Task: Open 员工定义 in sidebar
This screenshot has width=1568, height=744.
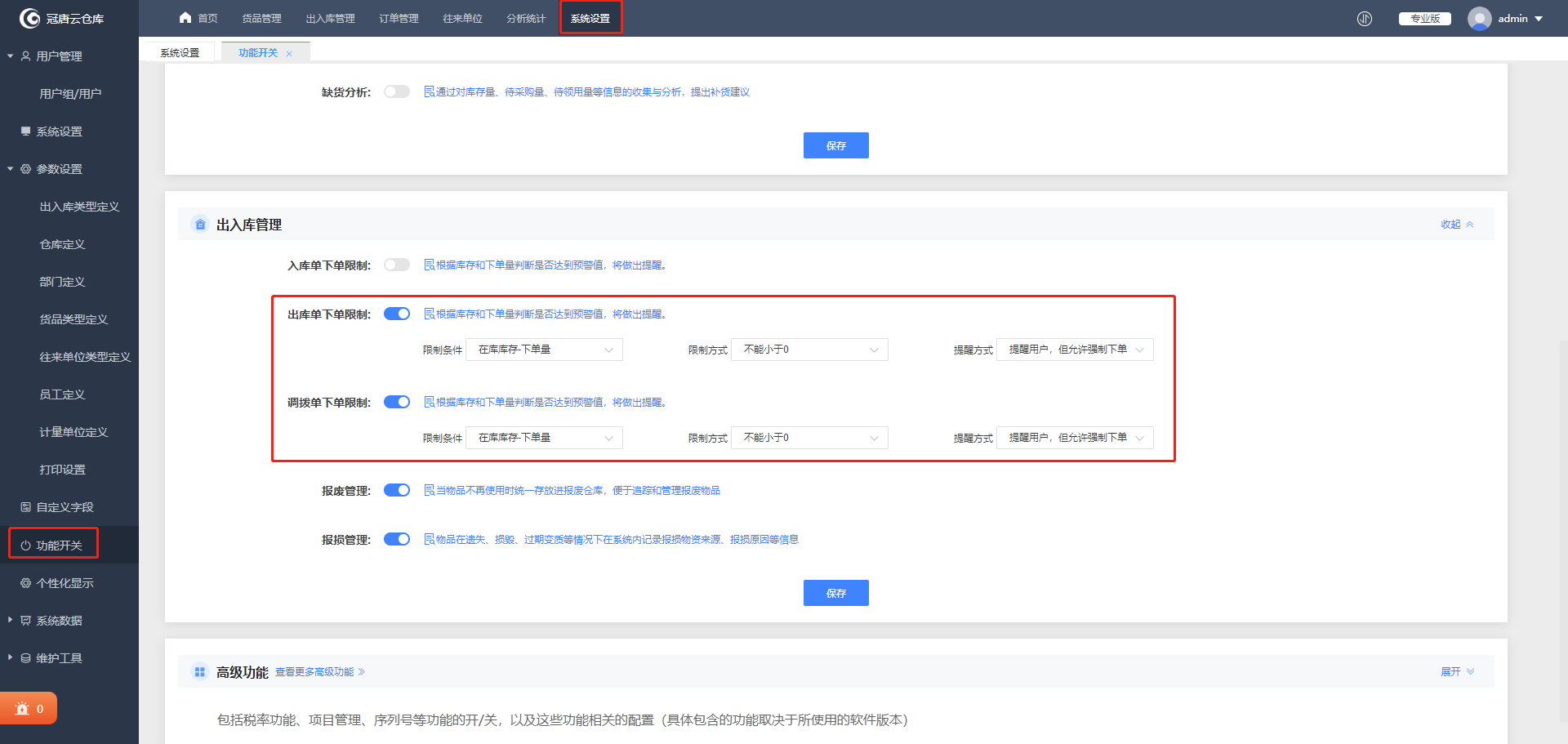Action: coord(62,394)
